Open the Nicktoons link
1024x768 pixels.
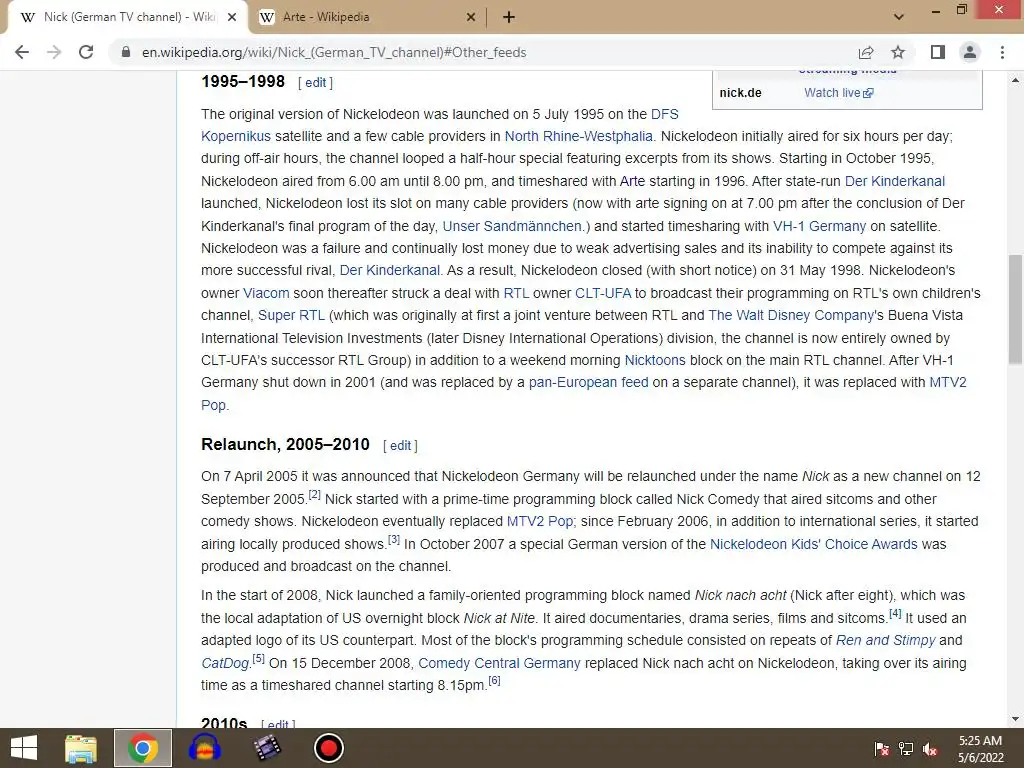pos(655,360)
